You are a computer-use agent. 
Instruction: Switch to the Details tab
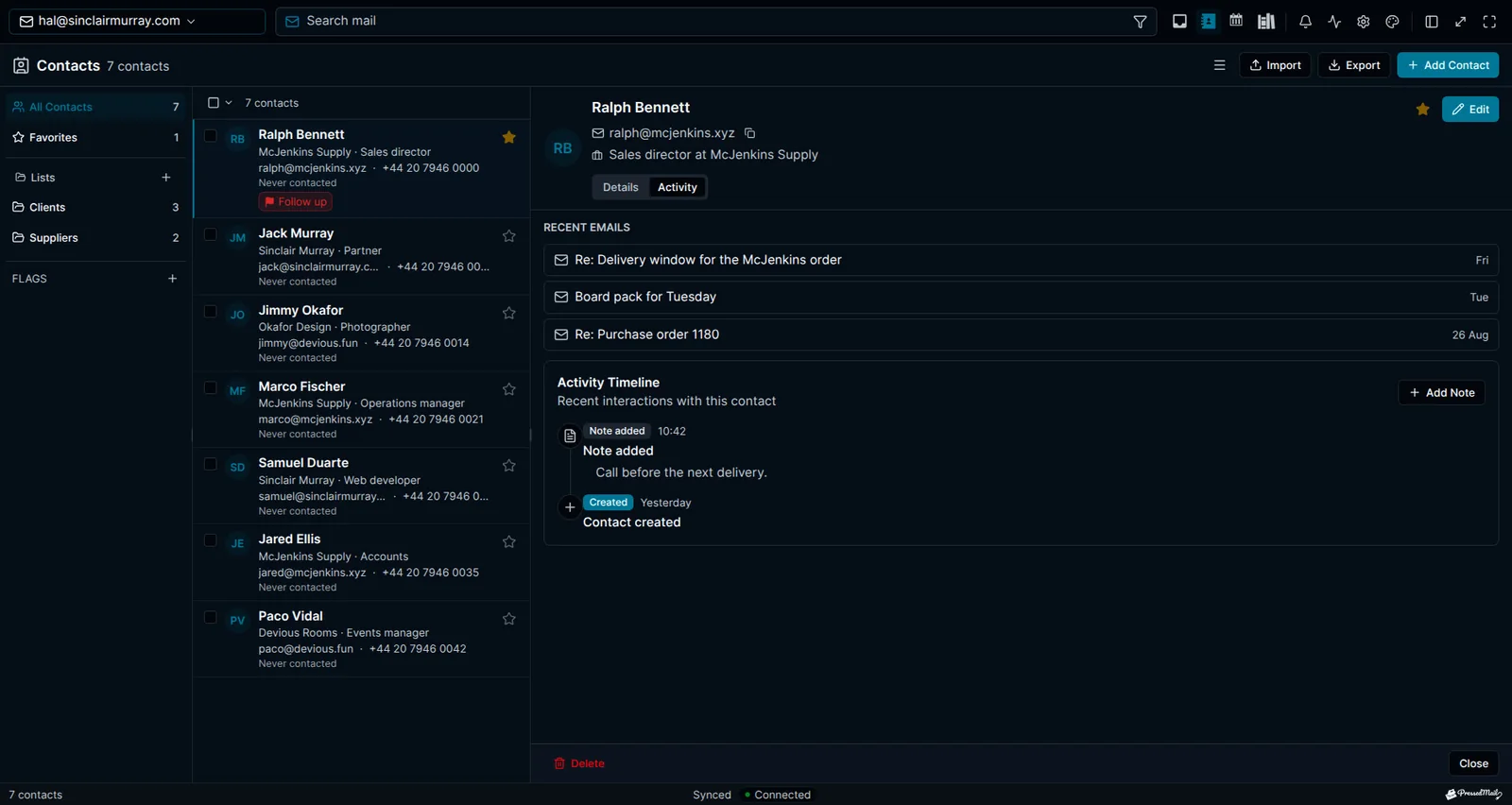(621, 187)
